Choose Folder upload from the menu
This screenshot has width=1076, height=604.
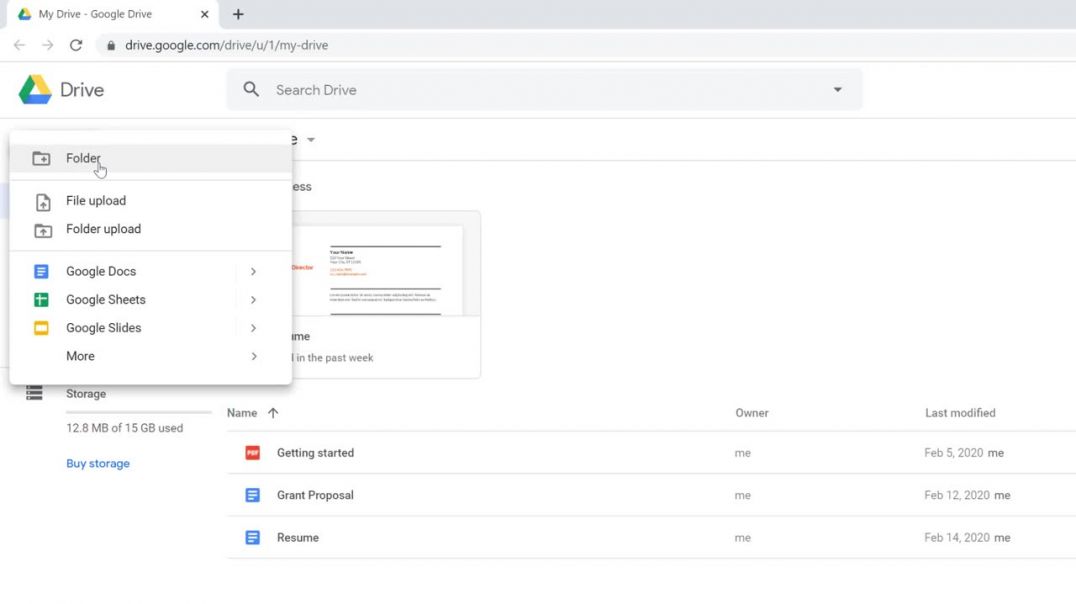coord(150,229)
